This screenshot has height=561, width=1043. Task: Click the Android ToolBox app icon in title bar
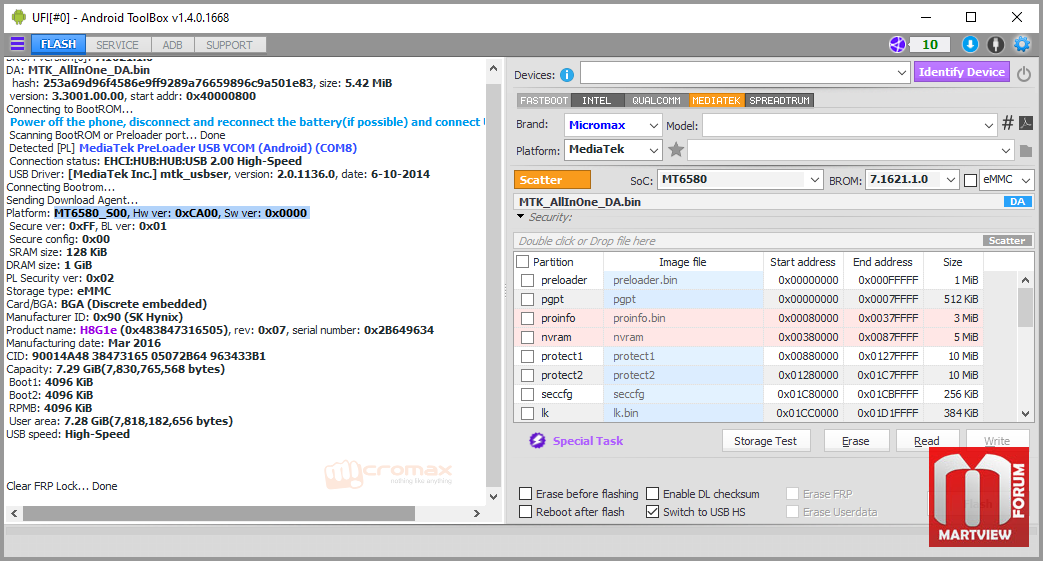19,17
